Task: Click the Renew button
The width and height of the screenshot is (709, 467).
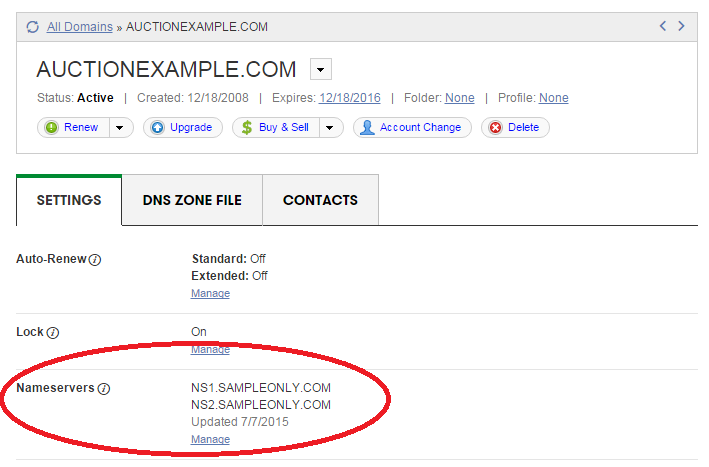Action: (73, 127)
